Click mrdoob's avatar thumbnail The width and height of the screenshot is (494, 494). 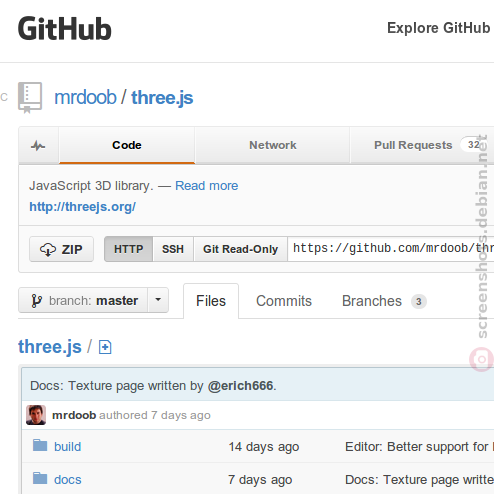36,415
